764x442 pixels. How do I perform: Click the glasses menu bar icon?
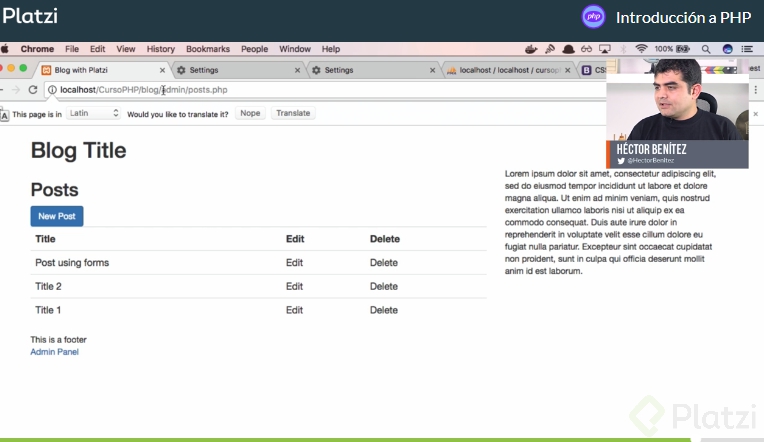pyautogui.click(x=586, y=49)
